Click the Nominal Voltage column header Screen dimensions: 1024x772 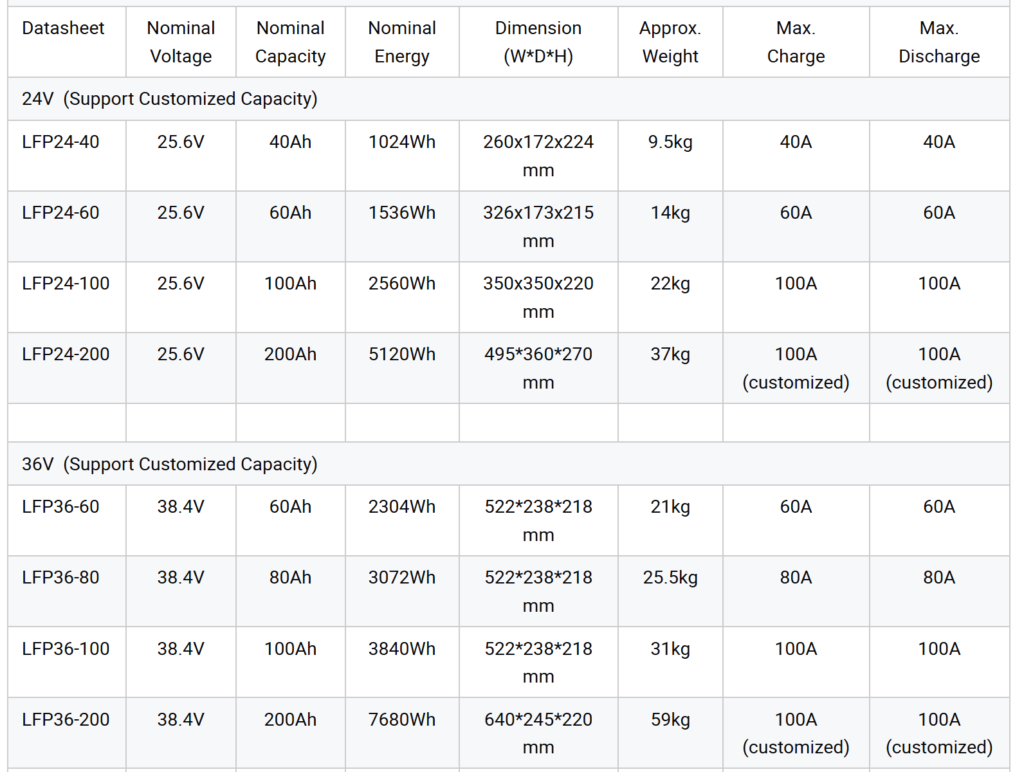coord(181,42)
